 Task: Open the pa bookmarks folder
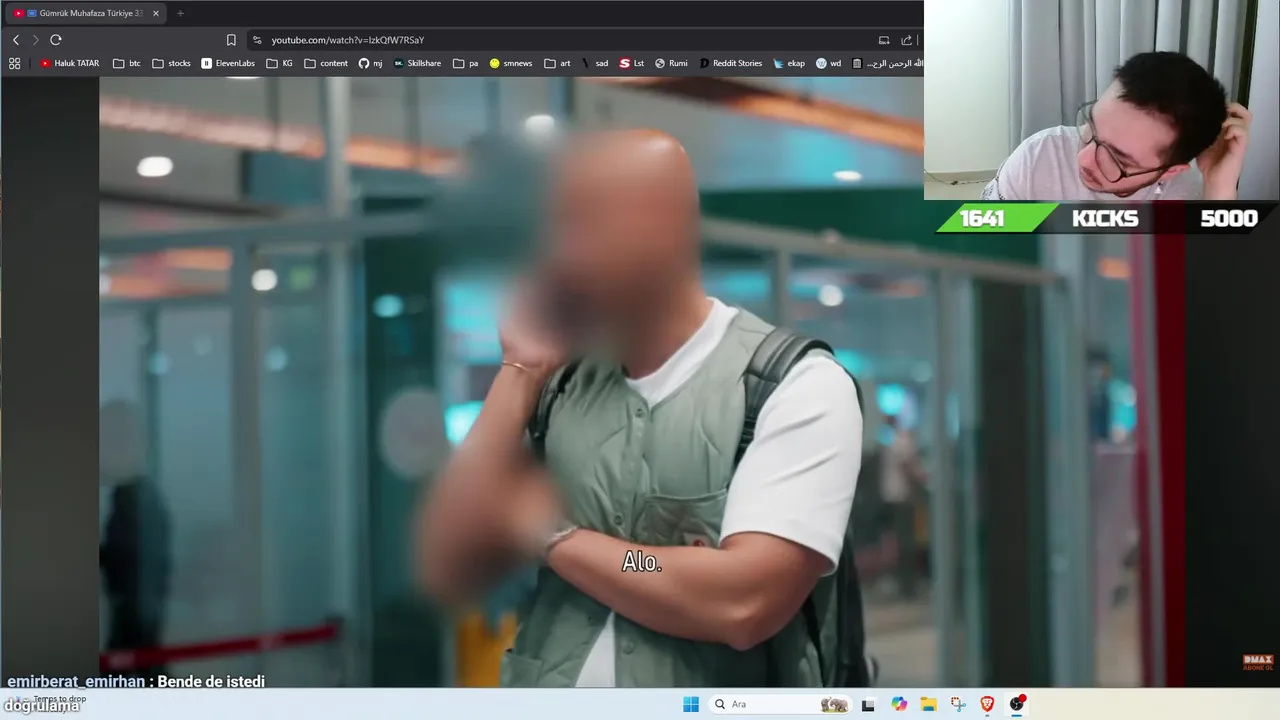(x=466, y=63)
